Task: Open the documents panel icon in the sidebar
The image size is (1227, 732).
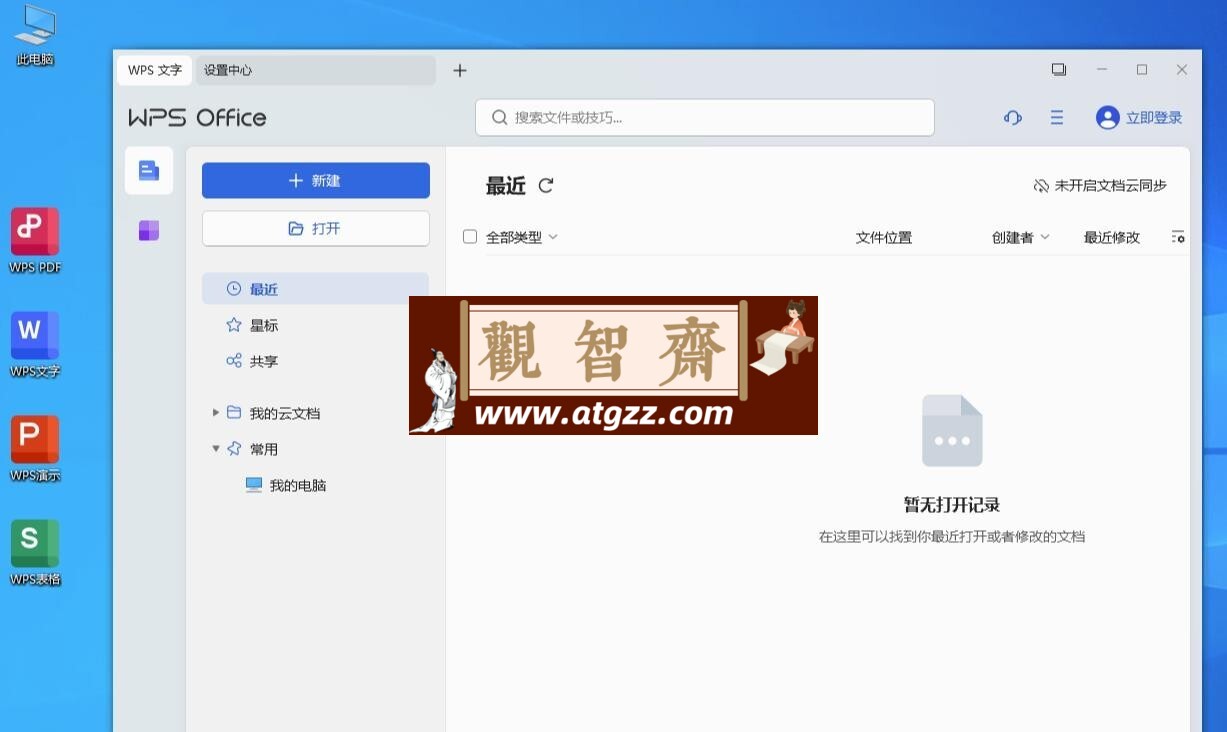Action: click(x=149, y=171)
